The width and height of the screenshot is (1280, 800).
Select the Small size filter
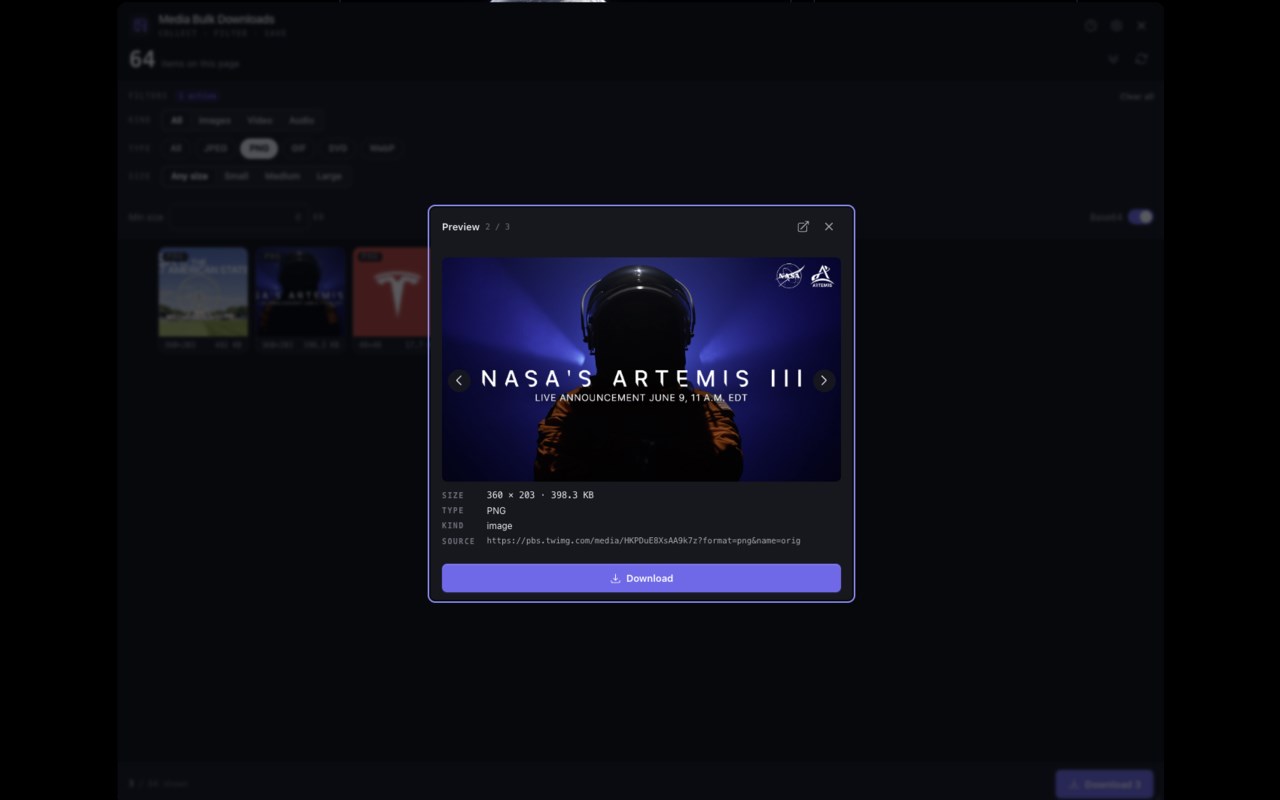tap(236, 176)
